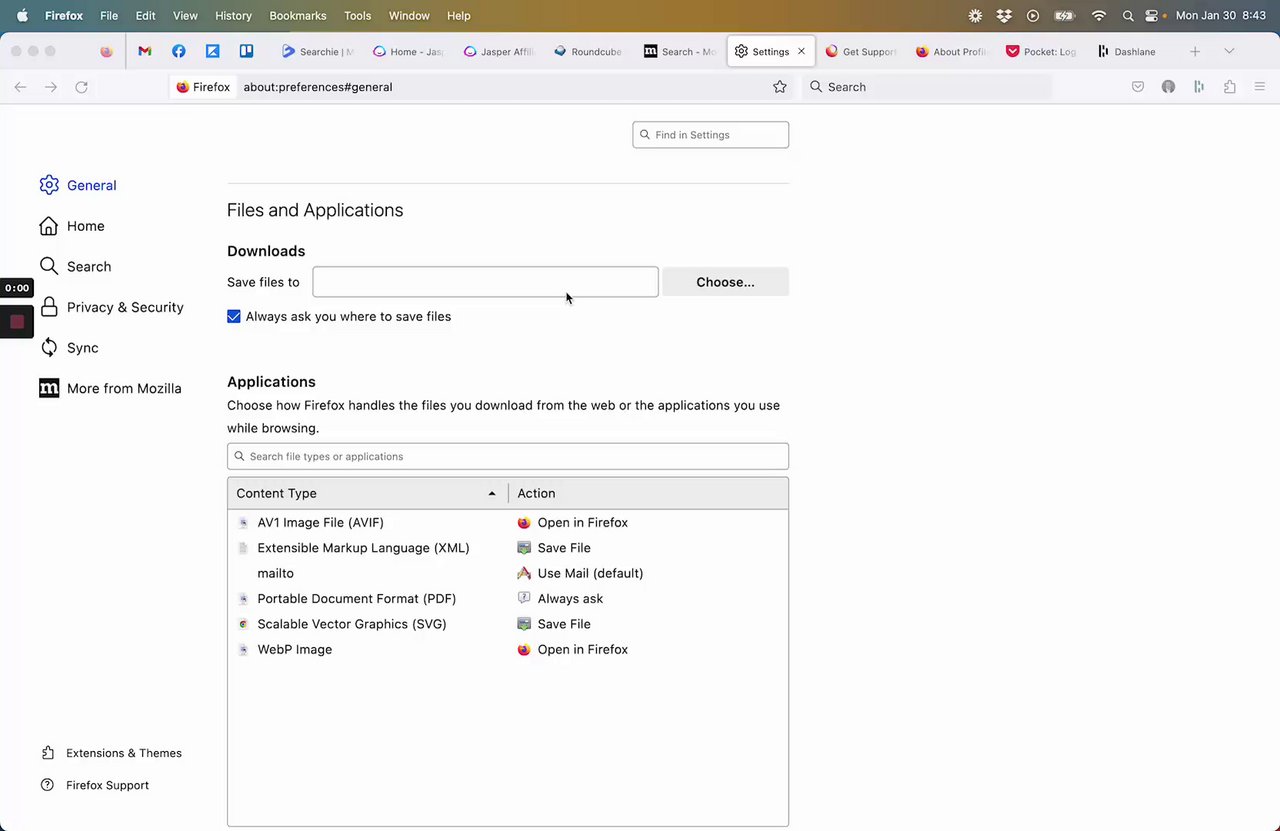Go to Privacy & Security settings
Viewport: 1280px width, 831px height.
tap(125, 307)
